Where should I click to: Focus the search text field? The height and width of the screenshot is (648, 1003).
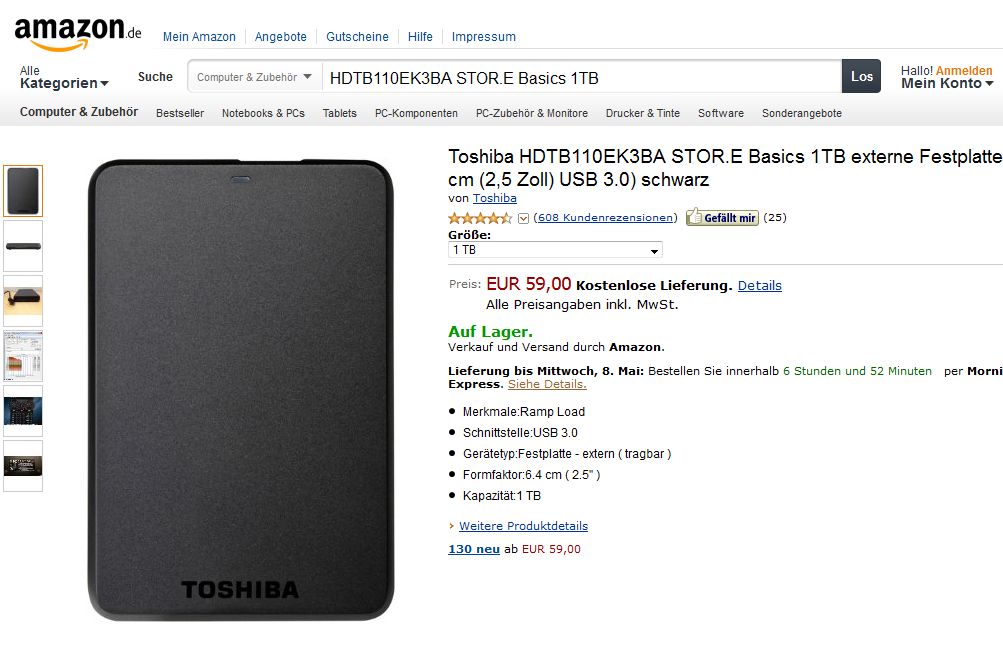click(x=581, y=77)
